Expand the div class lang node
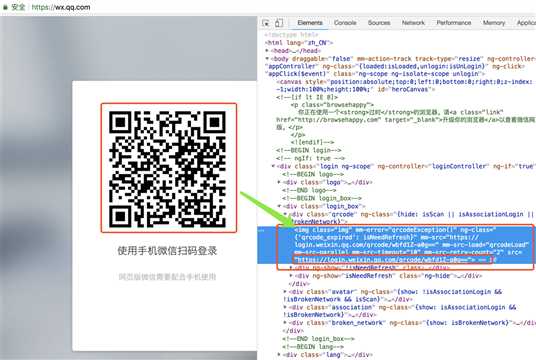536x360 pixels. coord(279,355)
